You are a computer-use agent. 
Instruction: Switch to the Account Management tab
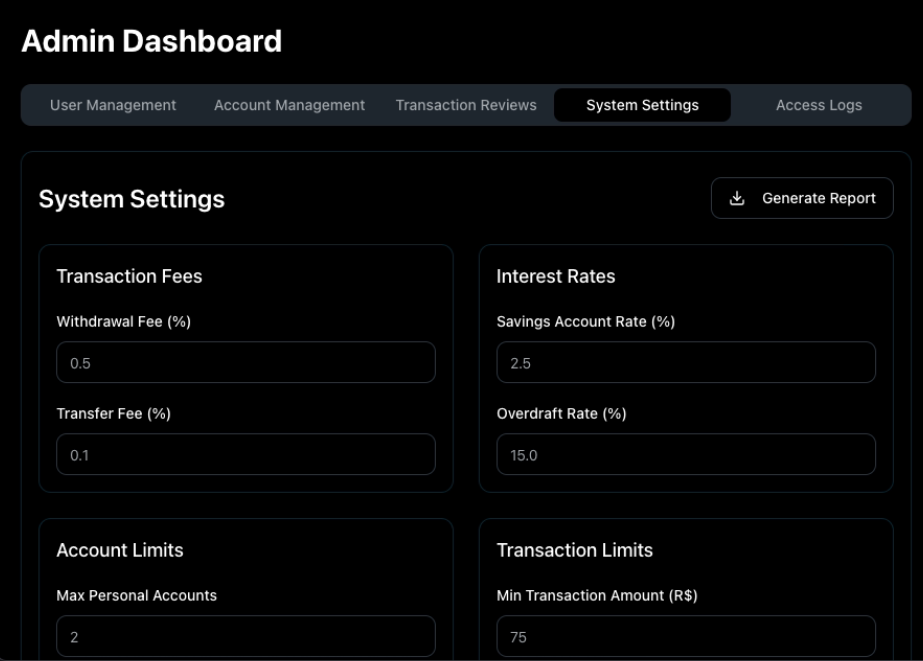[289, 105]
